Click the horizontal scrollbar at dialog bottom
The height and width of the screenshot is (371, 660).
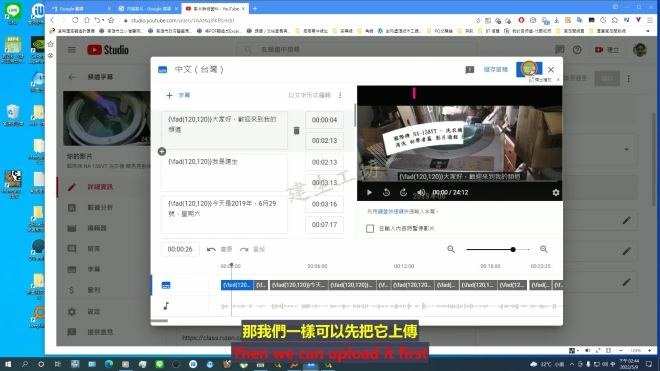coord(160,321)
